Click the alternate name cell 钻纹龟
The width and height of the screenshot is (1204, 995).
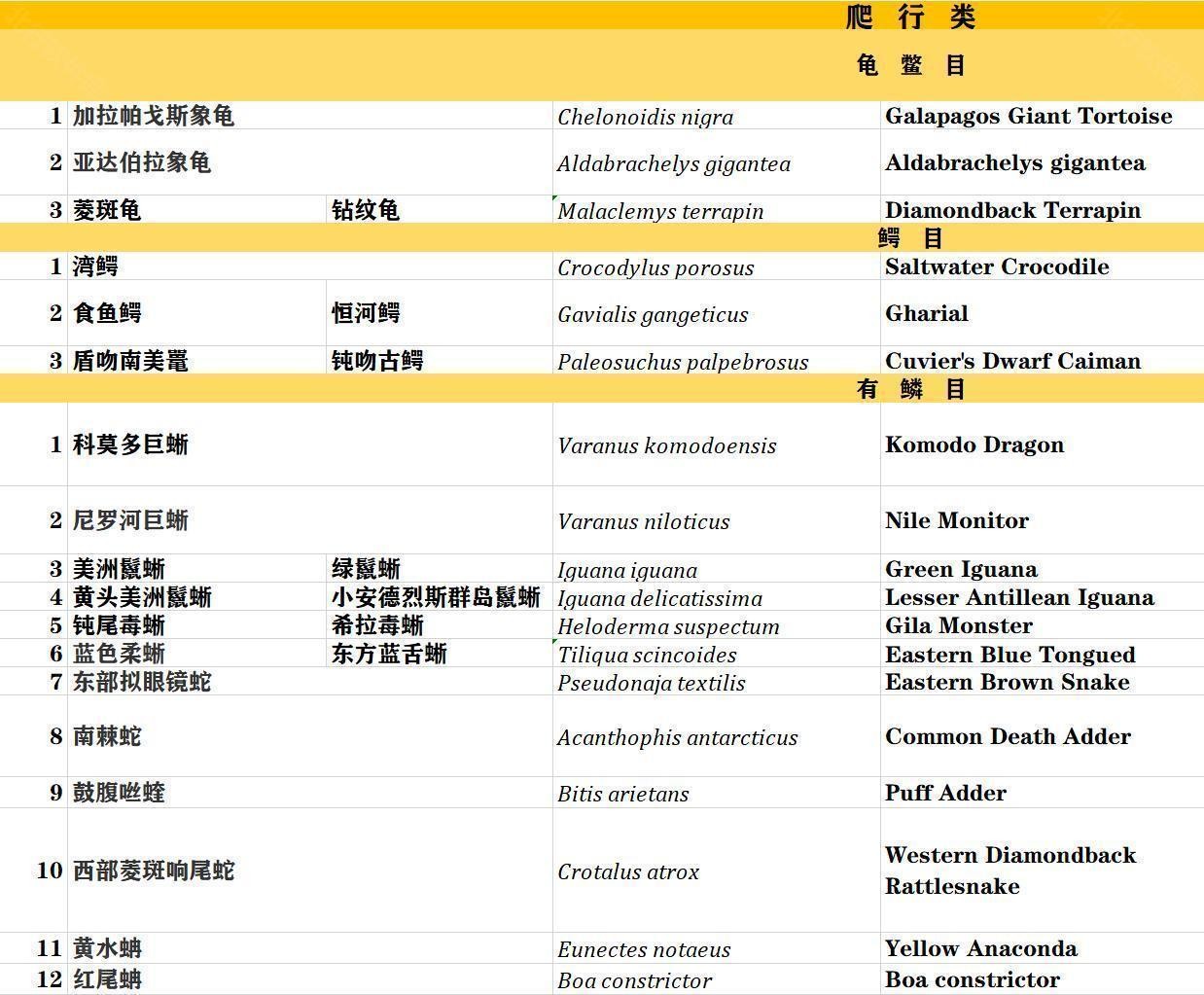pyautogui.click(x=366, y=210)
